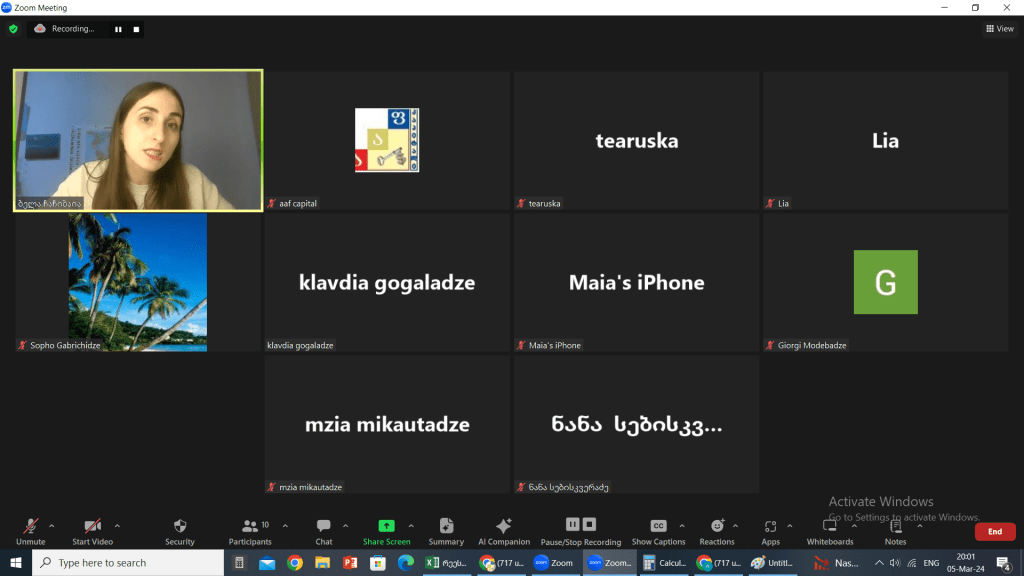Open Whiteboards from the toolbar
1024x576 pixels.
click(829, 530)
